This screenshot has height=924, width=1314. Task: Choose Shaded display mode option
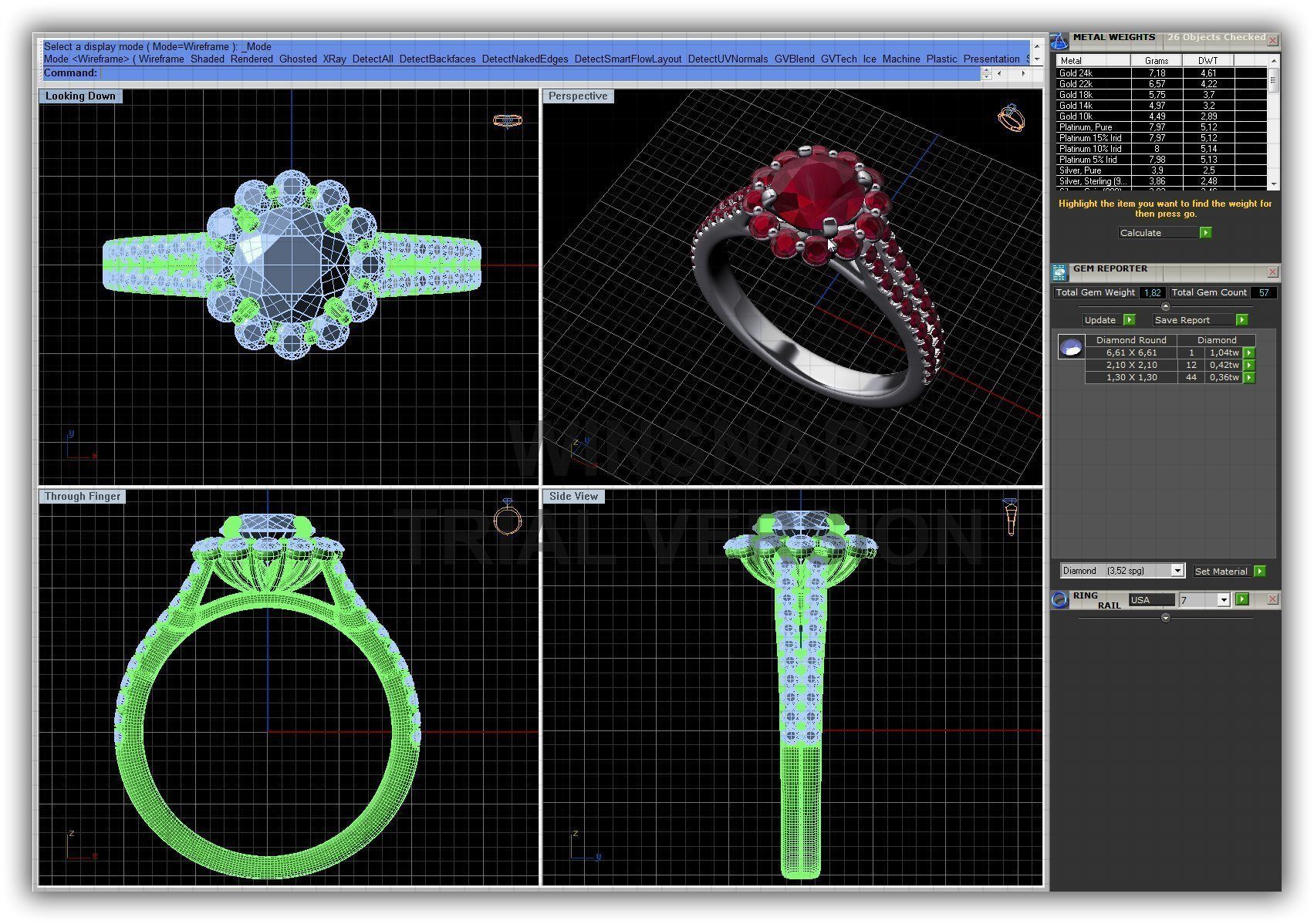click(x=208, y=59)
